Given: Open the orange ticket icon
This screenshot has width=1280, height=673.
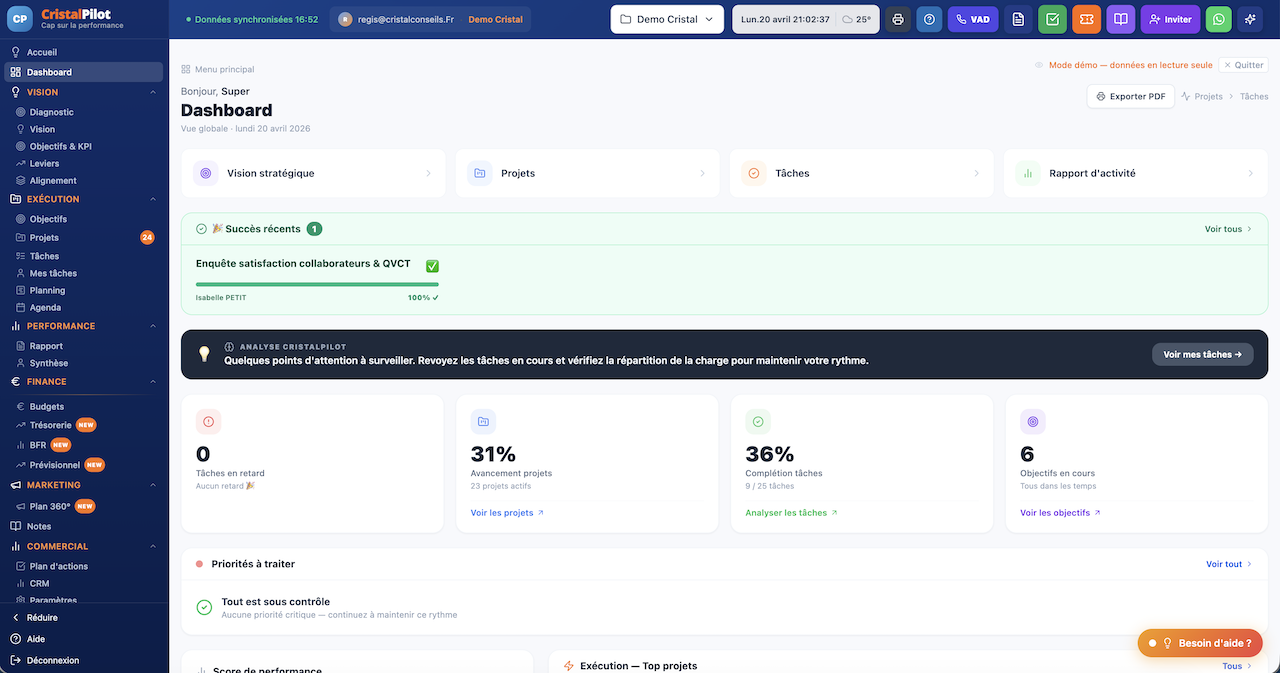Looking at the screenshot, I should tap(1086, 19).
